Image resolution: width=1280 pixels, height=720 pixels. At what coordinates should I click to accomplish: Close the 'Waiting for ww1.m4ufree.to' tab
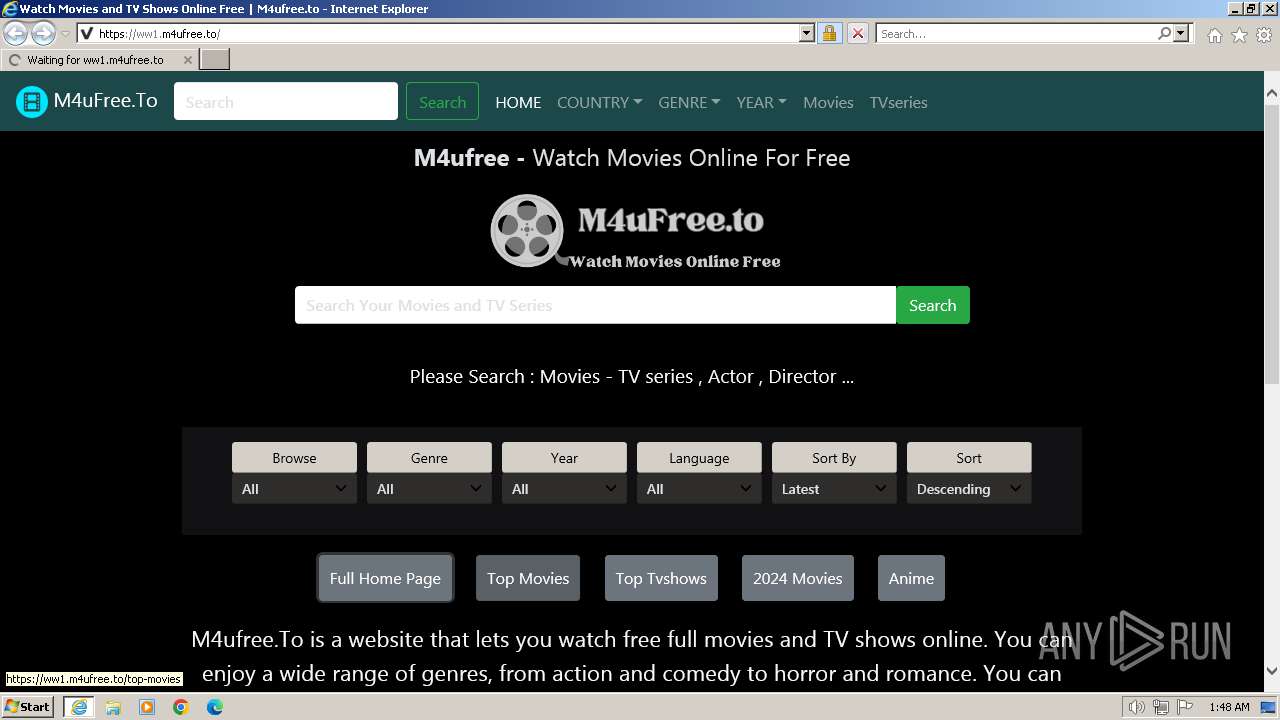coord(187,60)
